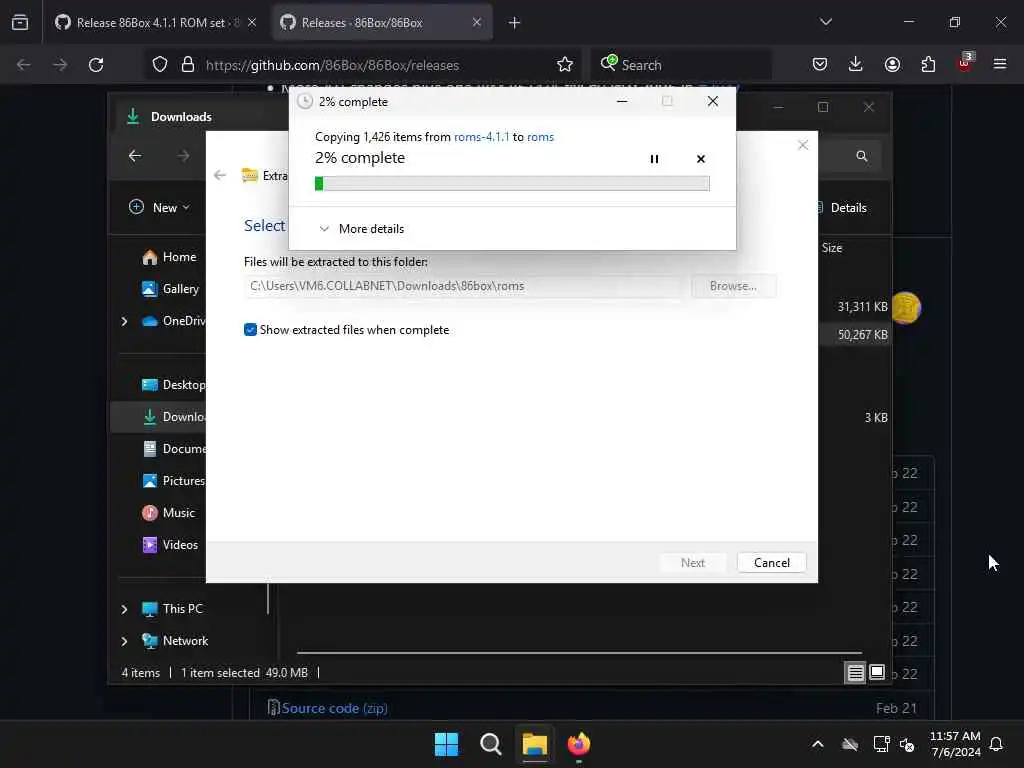Expand More details in copy dialog

(361, 229)
